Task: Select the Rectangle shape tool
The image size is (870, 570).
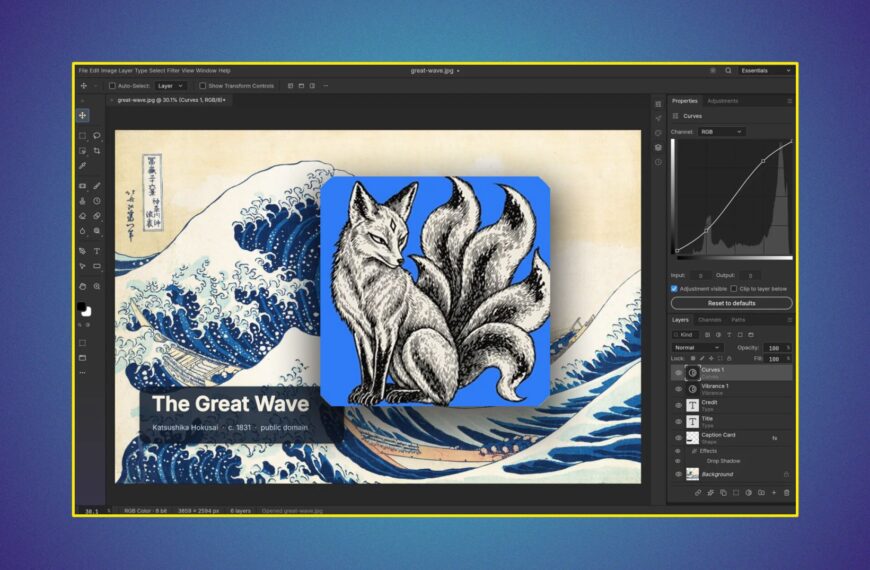Action: point(97,266)
